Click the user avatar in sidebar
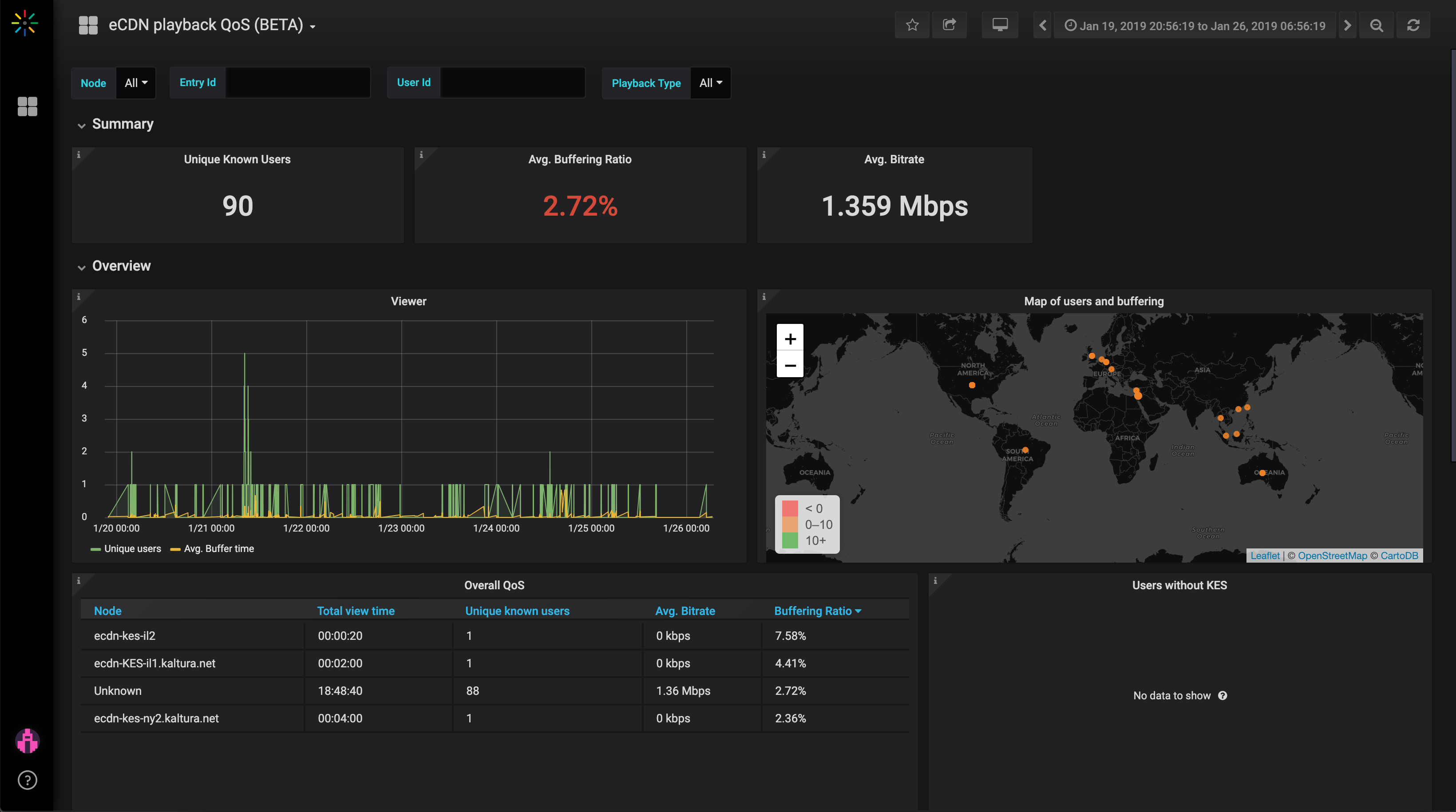Image resolution: width=1456 pixels, height=812 pixels. [x=27, y=741]
